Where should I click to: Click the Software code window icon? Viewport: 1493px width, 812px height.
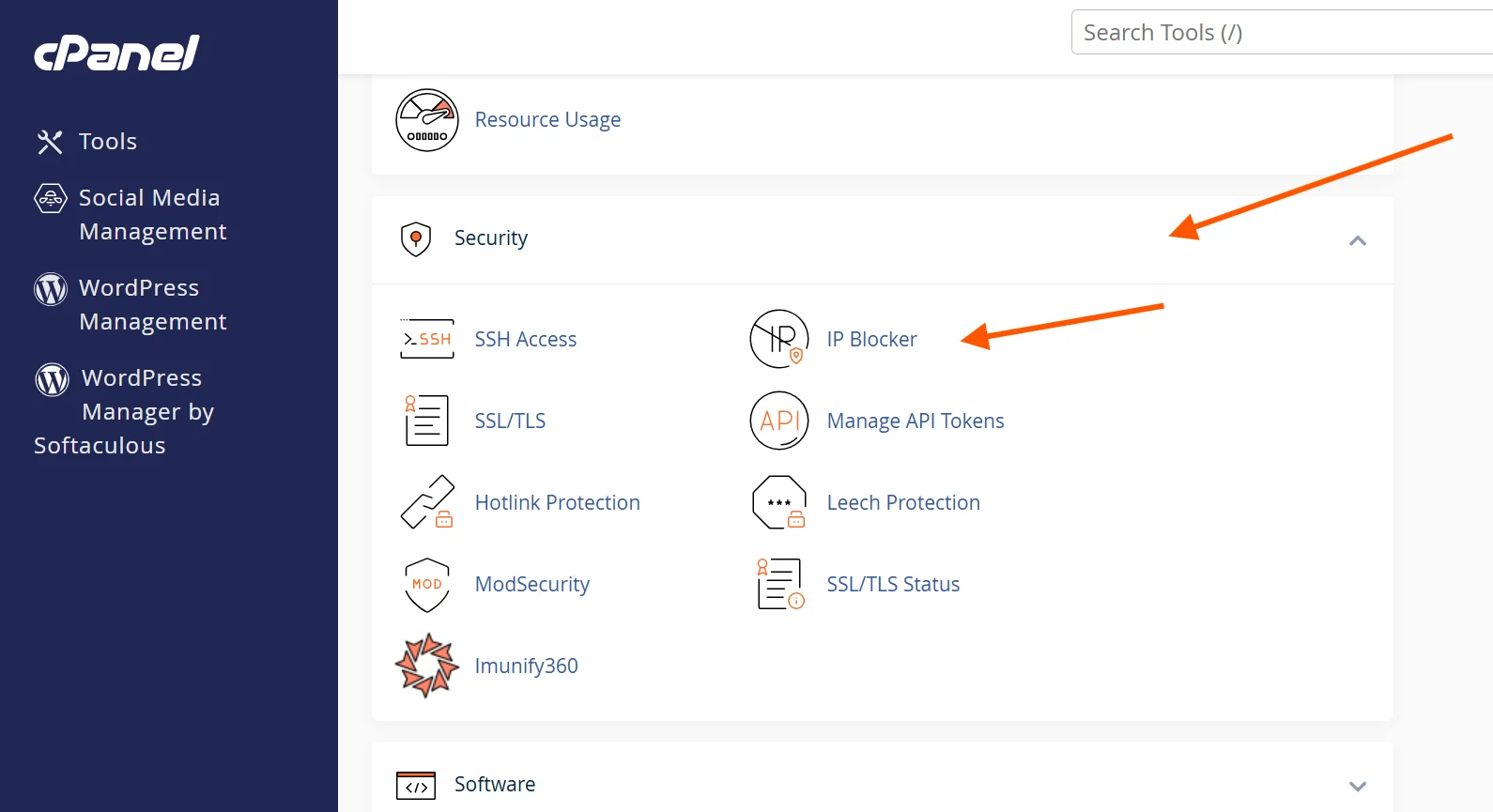(416, 785)
